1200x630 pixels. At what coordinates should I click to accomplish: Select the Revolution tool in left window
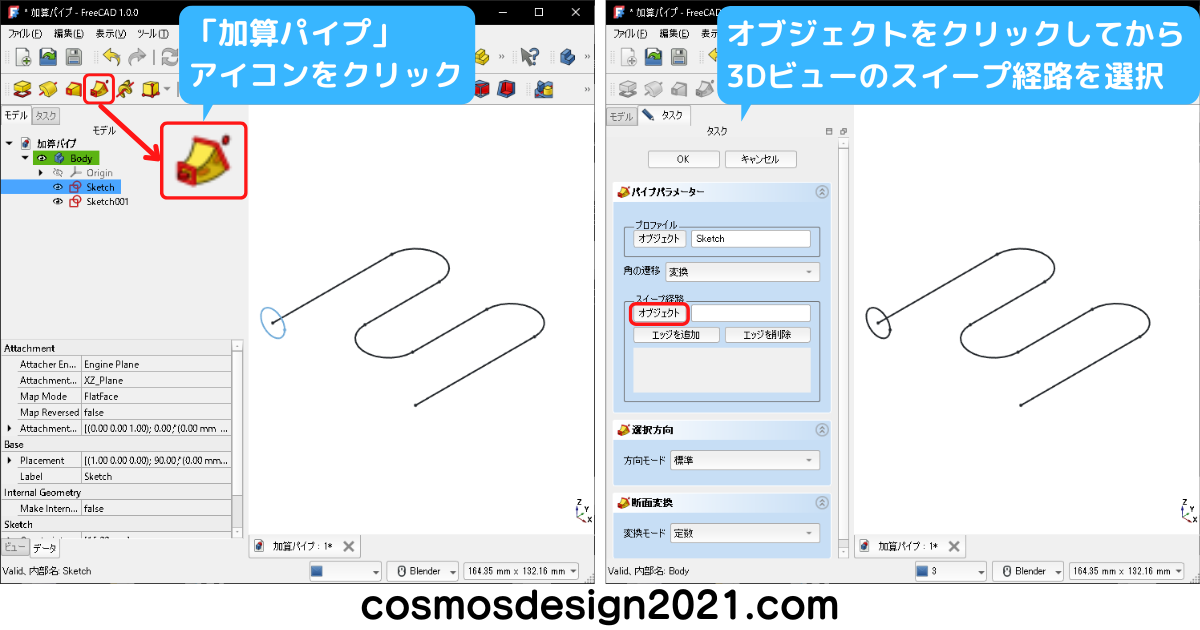coord(48,89)
